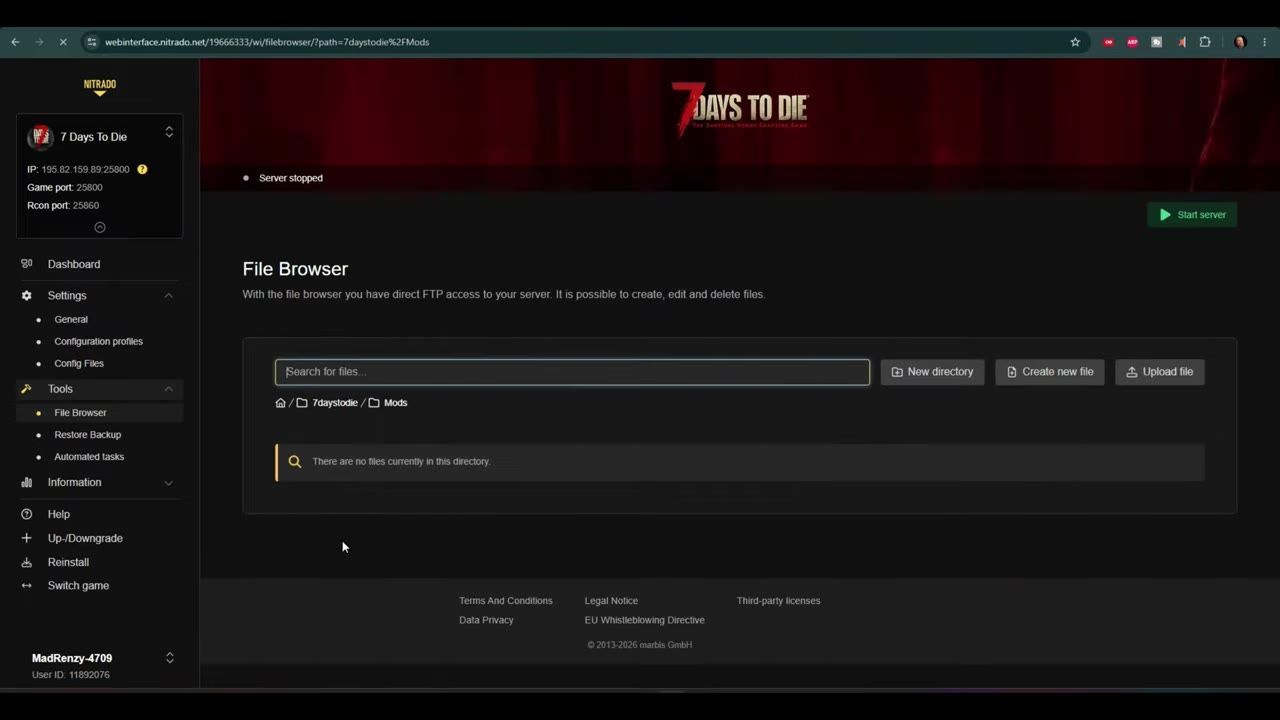Open the browser three-dot menu
Viewport: 1280px width, 720px height.
coord(1265,42)
